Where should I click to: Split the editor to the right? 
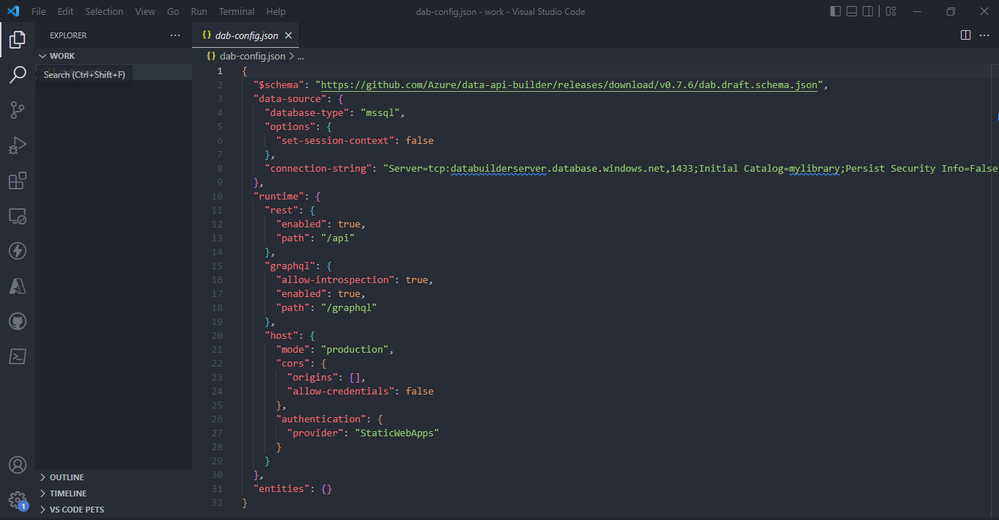[966, 35]
